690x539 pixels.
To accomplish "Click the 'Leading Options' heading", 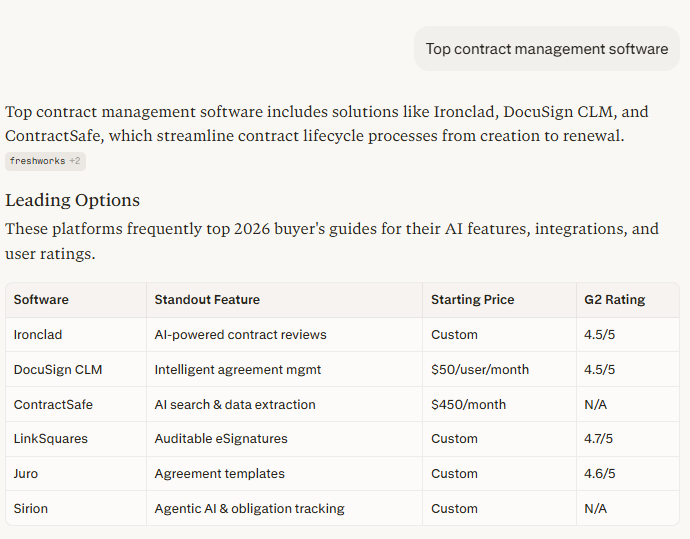I will [x=73, y=200].
